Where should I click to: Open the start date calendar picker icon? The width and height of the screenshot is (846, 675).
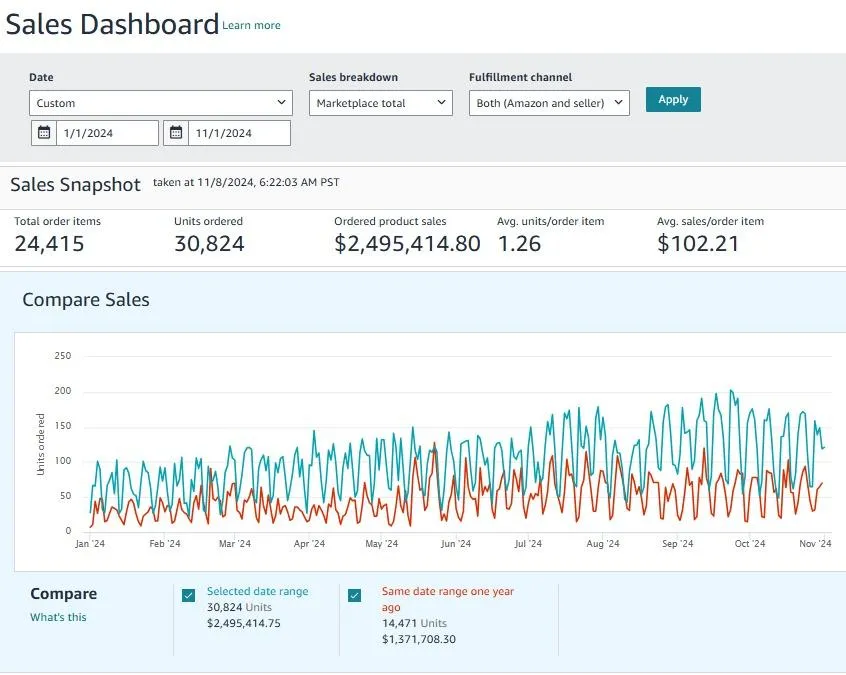(44, 133)
